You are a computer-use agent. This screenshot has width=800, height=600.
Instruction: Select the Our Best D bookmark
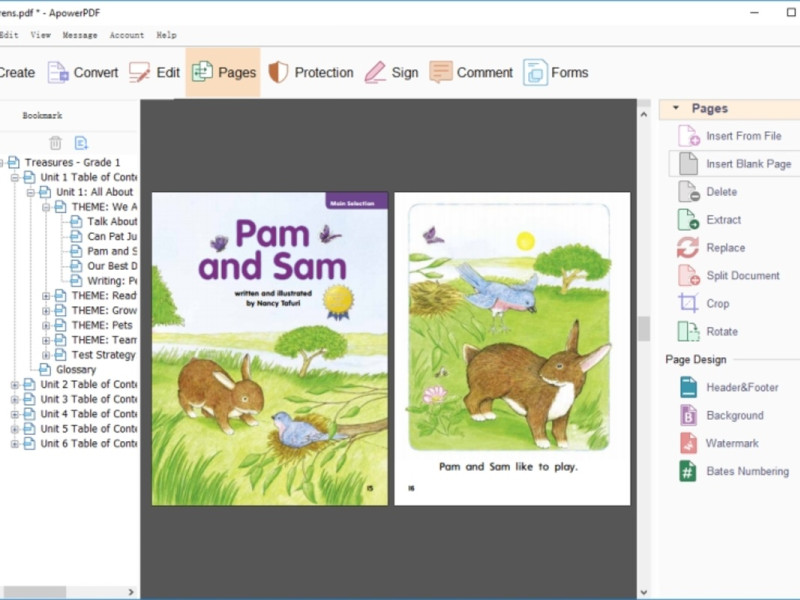point(112,266)
